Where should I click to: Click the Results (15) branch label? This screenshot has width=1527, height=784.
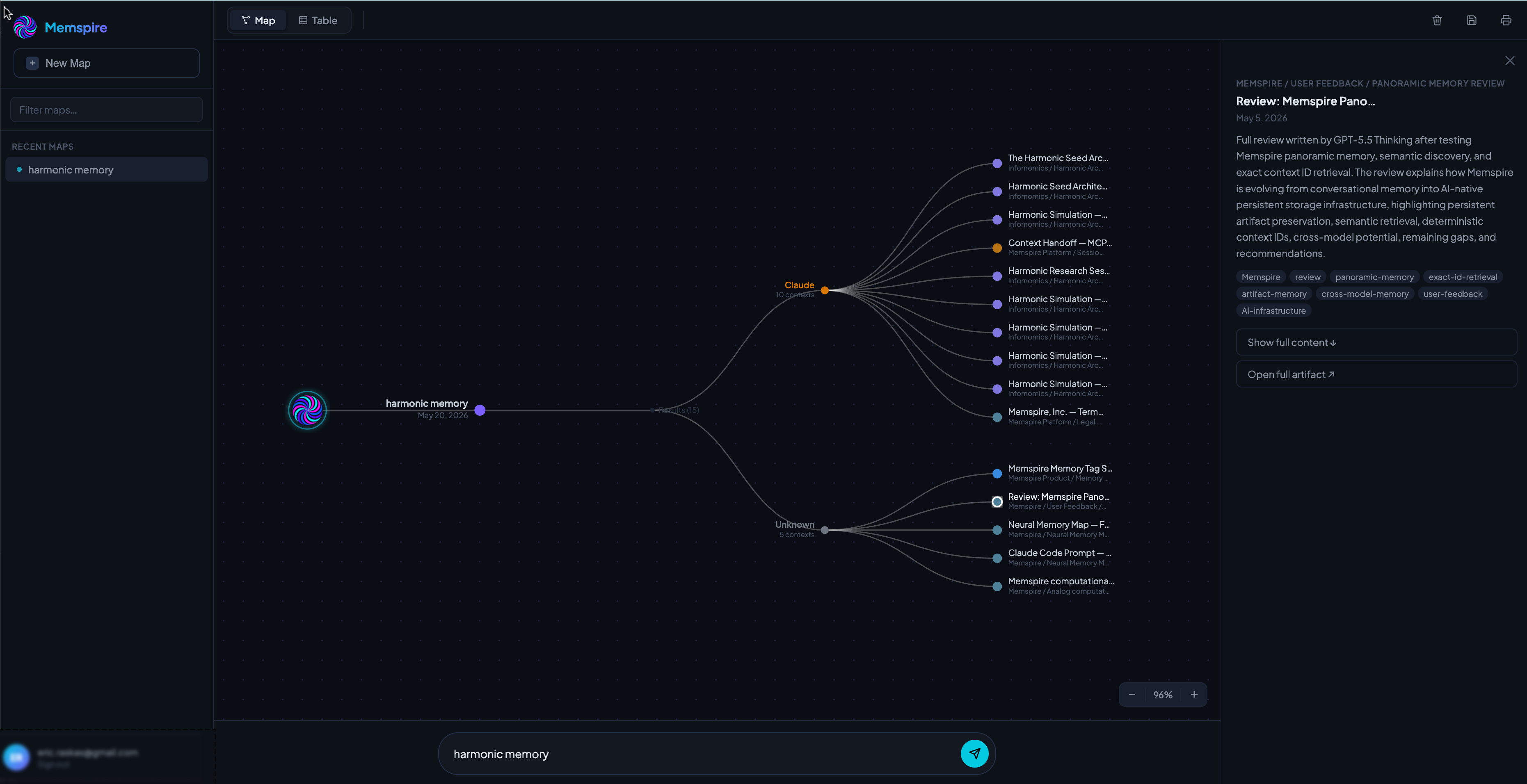pos(679,410)
